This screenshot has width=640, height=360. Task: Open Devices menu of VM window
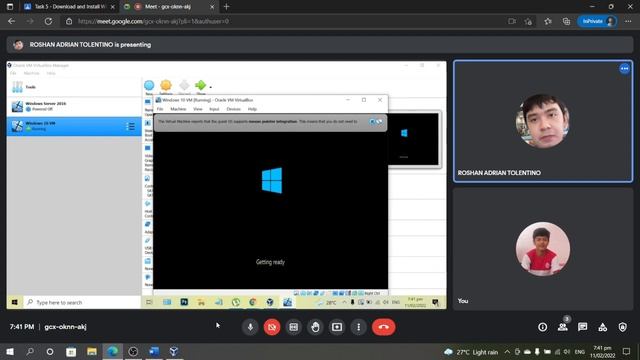(x=233, y=109)
